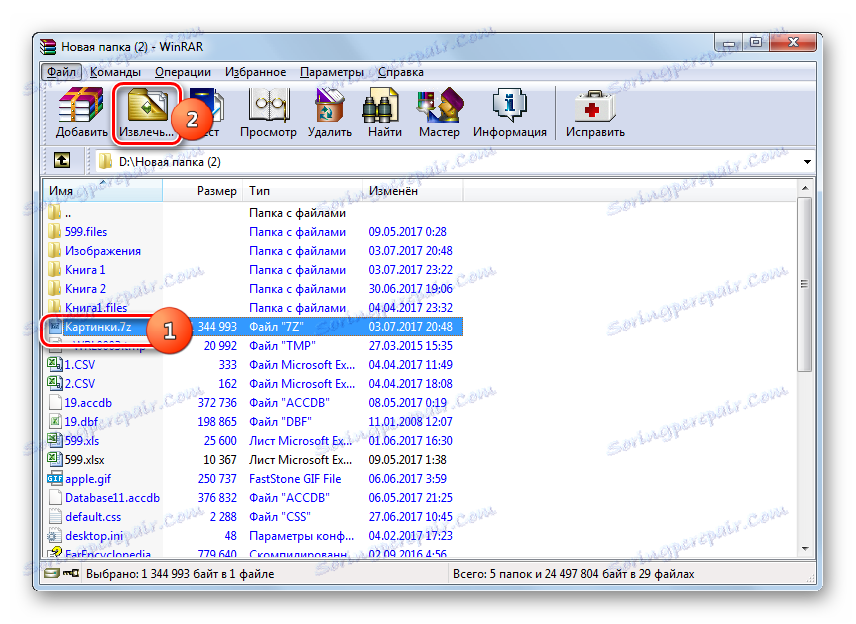Open the Операции menu
The width and height of the screenshot is (856, 624).
point(182,72)
